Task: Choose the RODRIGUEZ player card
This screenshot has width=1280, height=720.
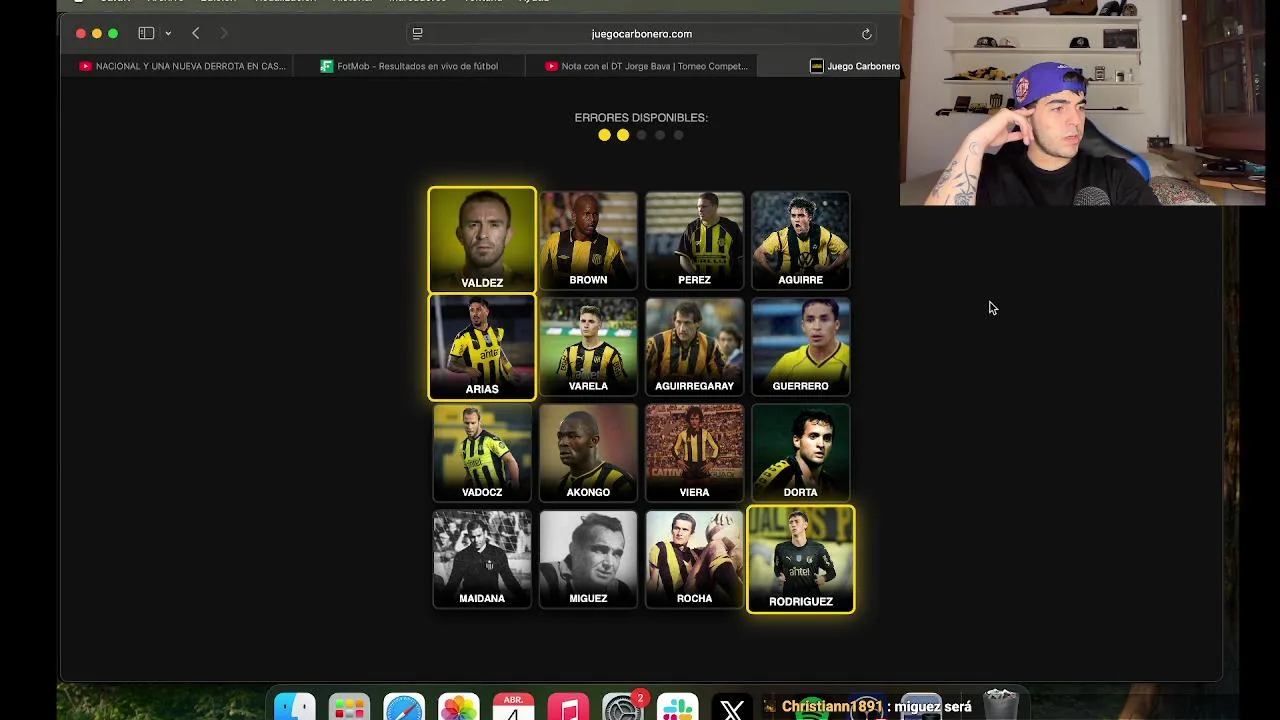Action: [800, 559]
